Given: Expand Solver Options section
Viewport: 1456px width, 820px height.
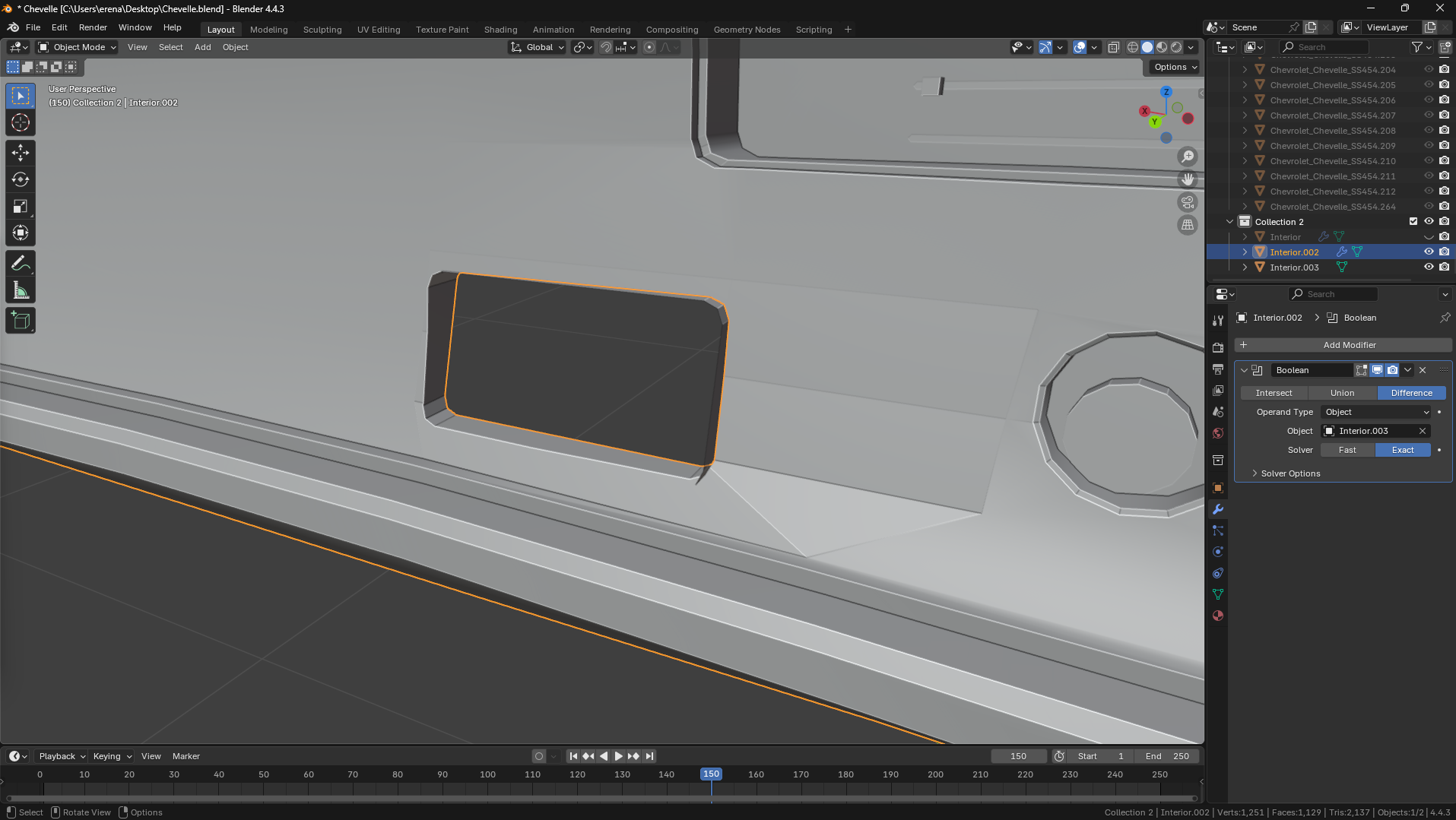Looking at the screenshot, I should coord(1289,473).
